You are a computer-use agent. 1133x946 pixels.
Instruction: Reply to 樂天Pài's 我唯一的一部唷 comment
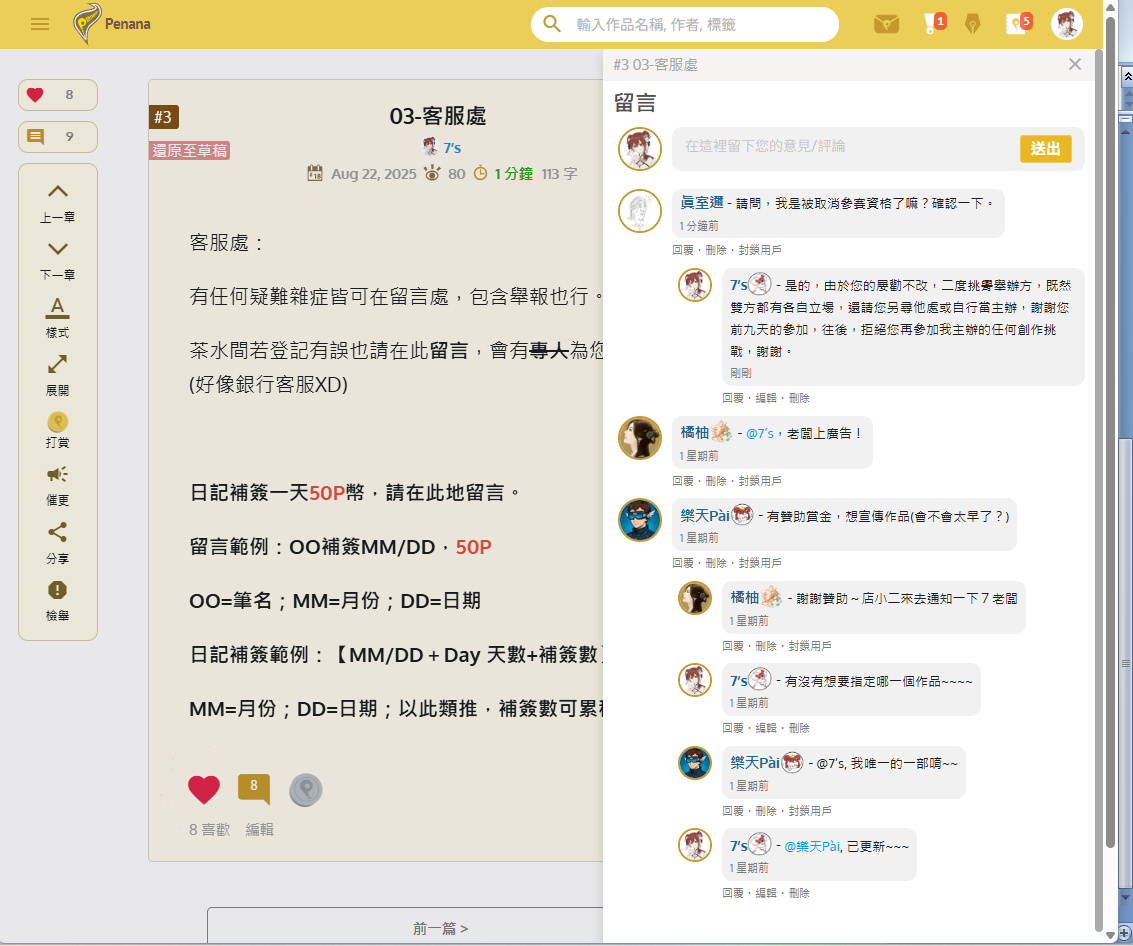[733, 812]
